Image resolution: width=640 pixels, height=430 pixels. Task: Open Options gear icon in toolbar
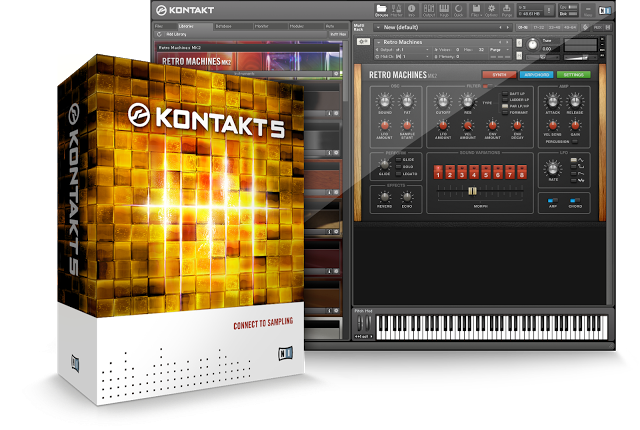point(491,9)
